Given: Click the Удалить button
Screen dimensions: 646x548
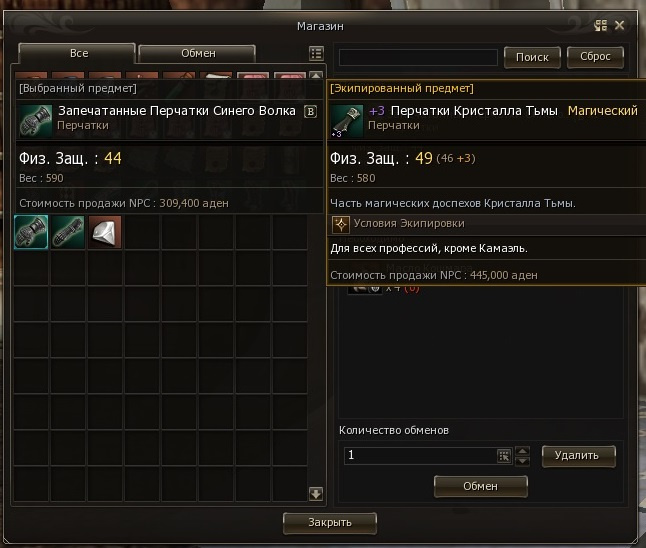Looking at the screenshot, I should (x=578, y=456).
